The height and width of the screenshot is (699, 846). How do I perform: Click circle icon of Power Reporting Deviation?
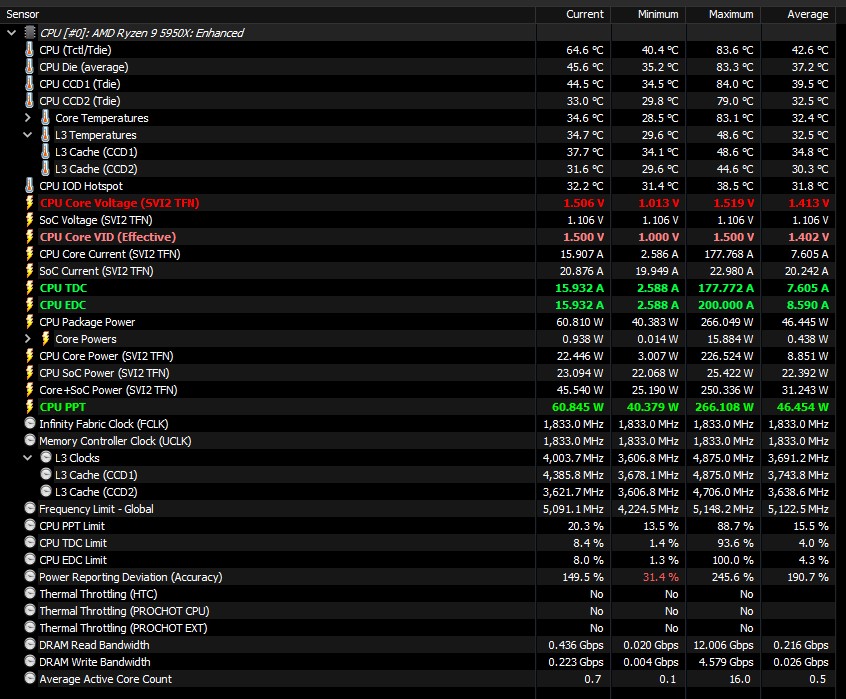point(30,576)
